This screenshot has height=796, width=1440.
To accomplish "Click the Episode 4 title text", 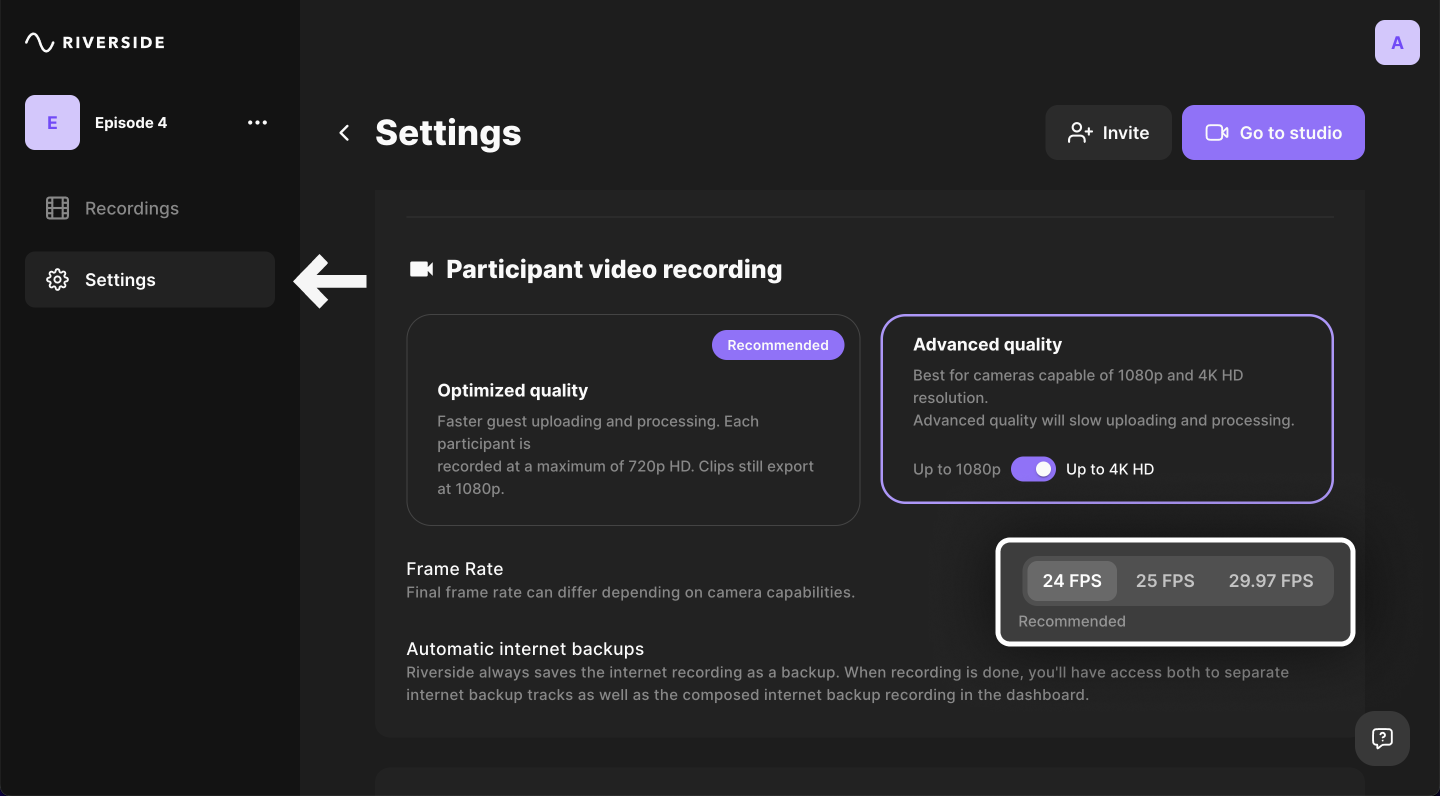I will (131, 123).
